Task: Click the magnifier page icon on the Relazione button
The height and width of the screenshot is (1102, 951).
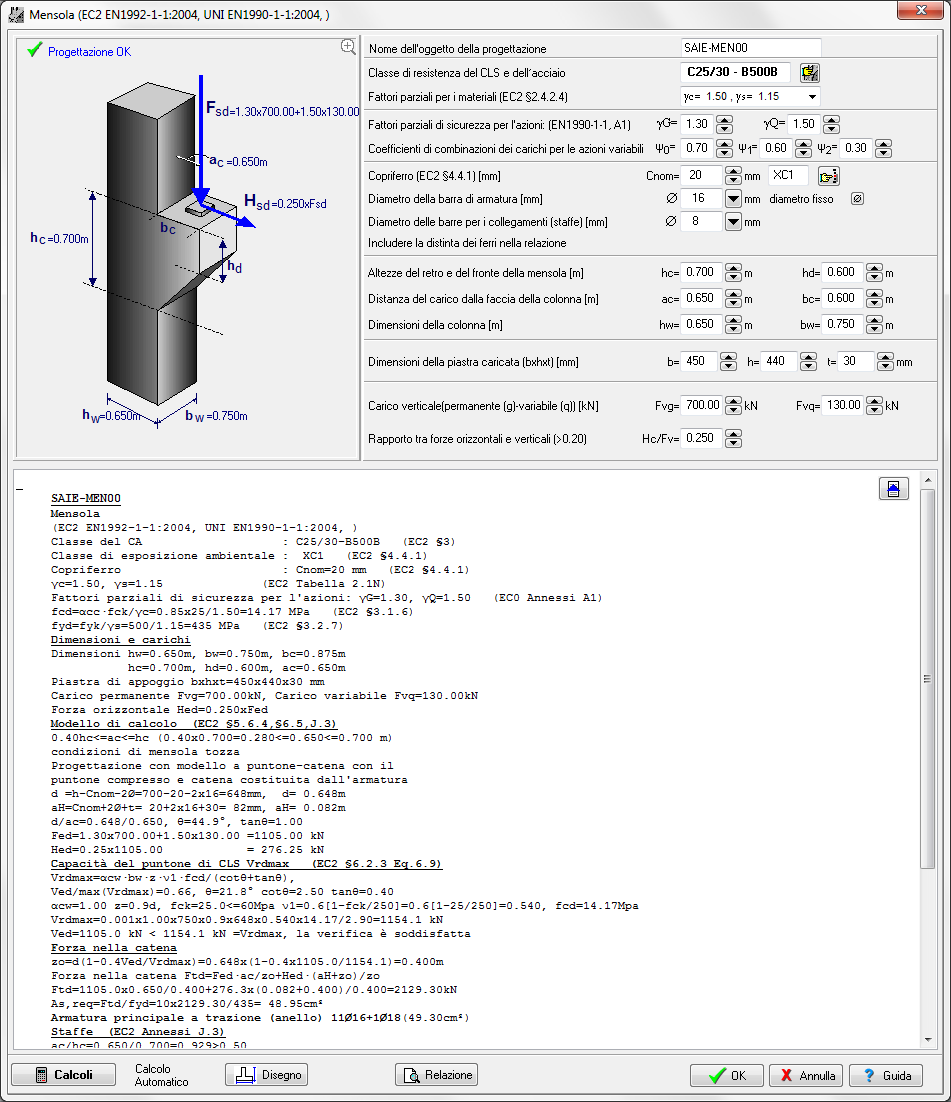Action: click(x=412, y=1075)
